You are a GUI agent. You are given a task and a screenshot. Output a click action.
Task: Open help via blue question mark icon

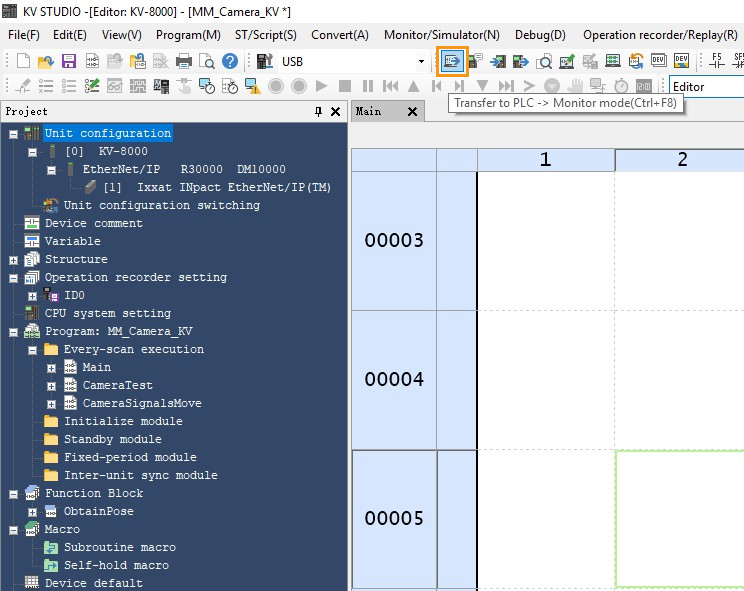(x=229, y=62)
